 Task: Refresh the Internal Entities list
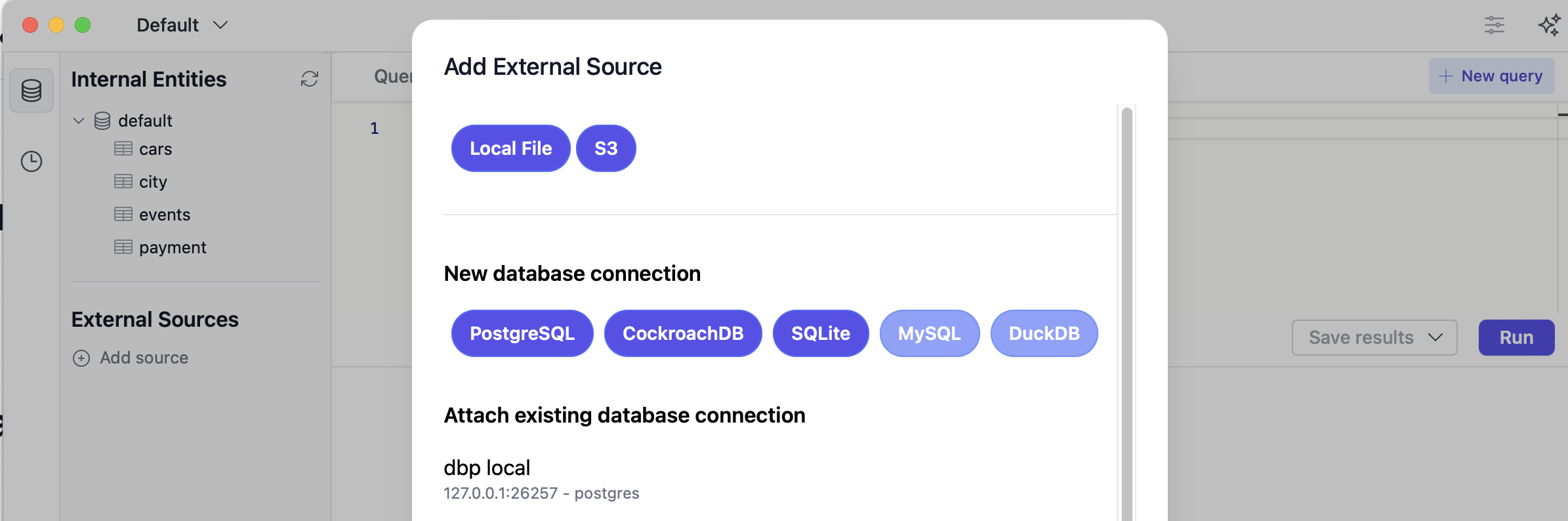pos(310,79)
